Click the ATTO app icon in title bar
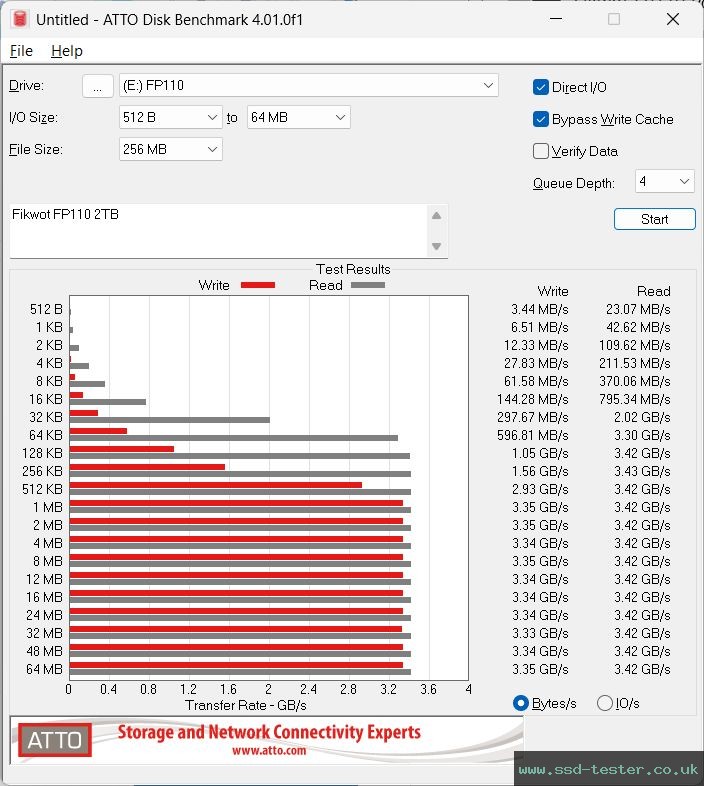The image size is (704, 786). [20, 19]
